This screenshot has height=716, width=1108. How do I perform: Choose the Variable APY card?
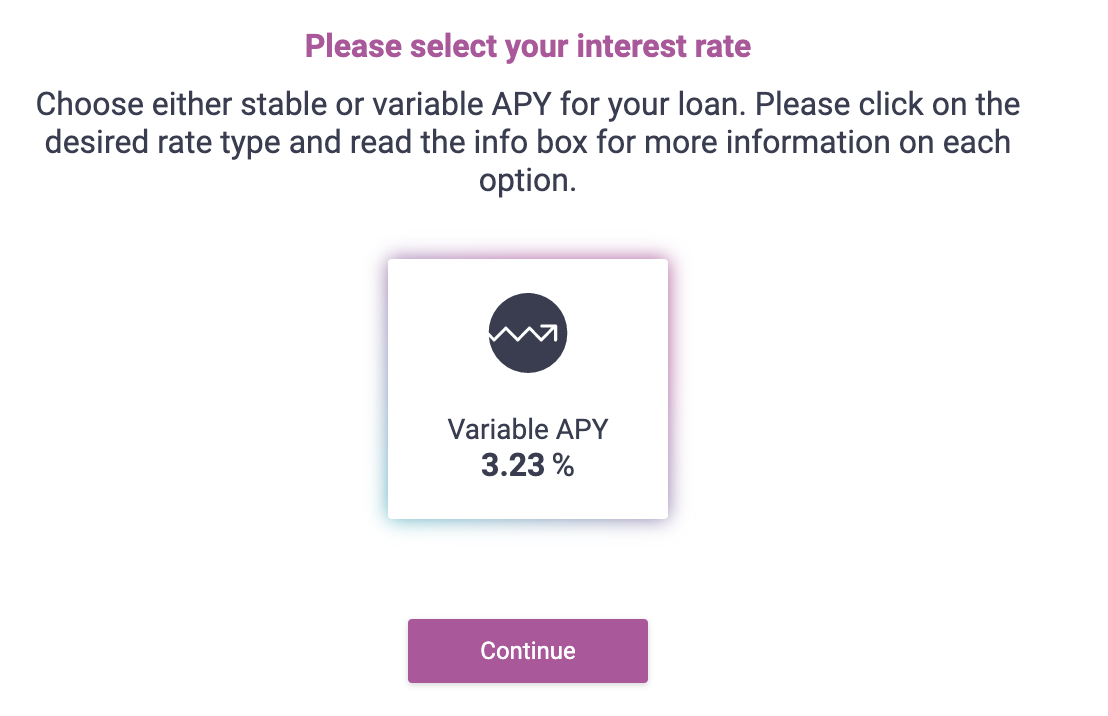click(528, 389)
